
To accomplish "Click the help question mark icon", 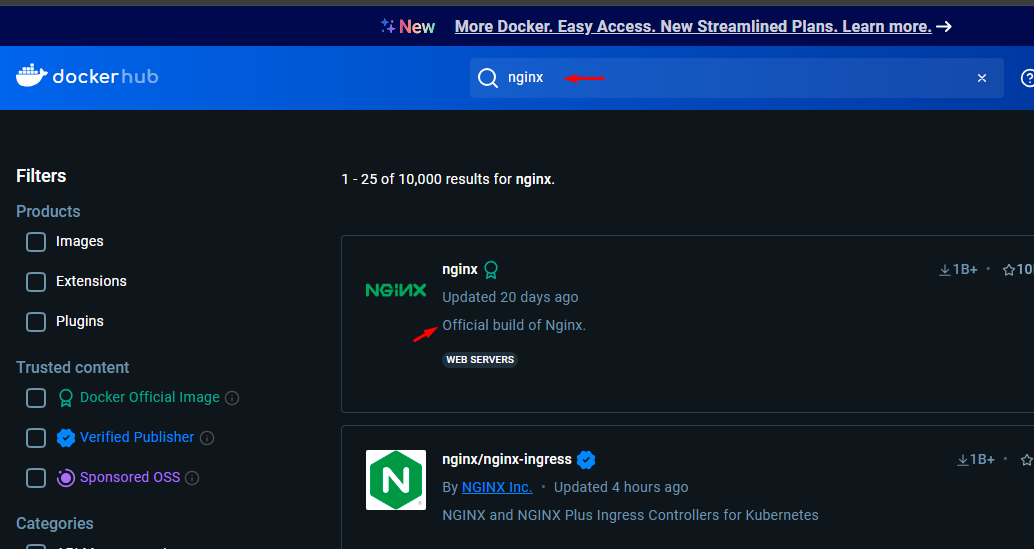I will [1026, 78].
